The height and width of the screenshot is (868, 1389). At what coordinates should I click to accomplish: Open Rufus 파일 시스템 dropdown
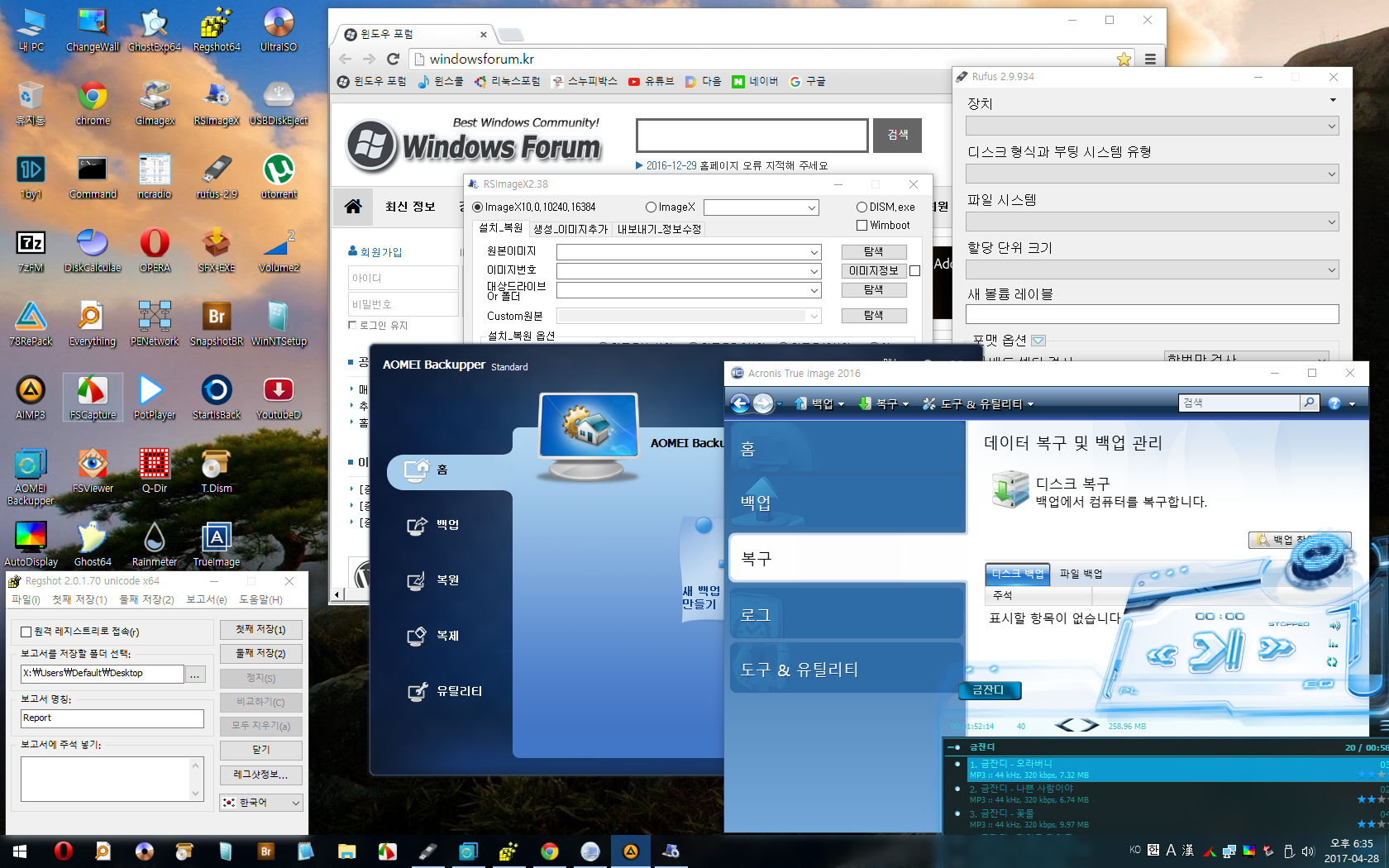click(1152, 222)
